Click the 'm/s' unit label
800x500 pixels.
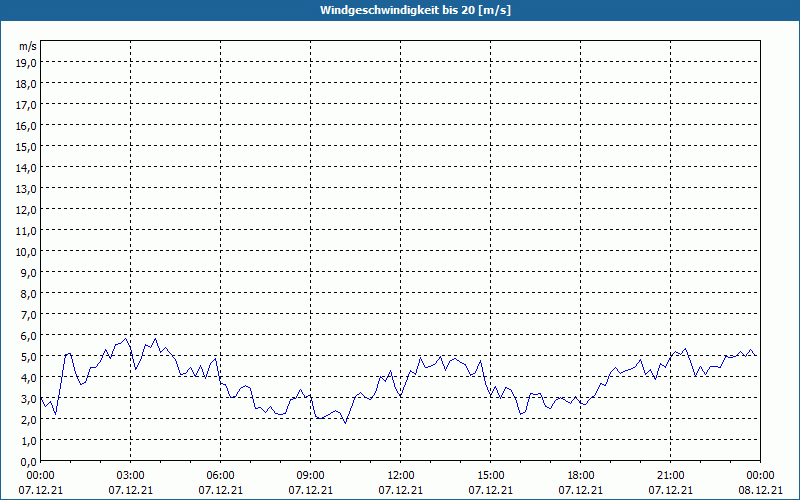(28, 46)
